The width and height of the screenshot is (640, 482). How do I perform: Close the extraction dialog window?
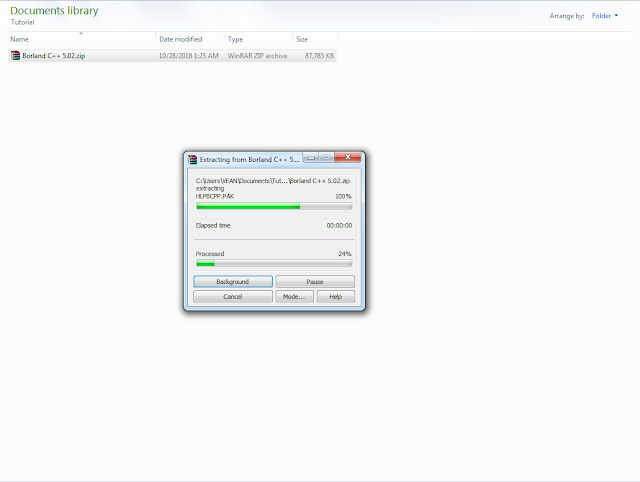pyautogui.click(x=348, y=157)
